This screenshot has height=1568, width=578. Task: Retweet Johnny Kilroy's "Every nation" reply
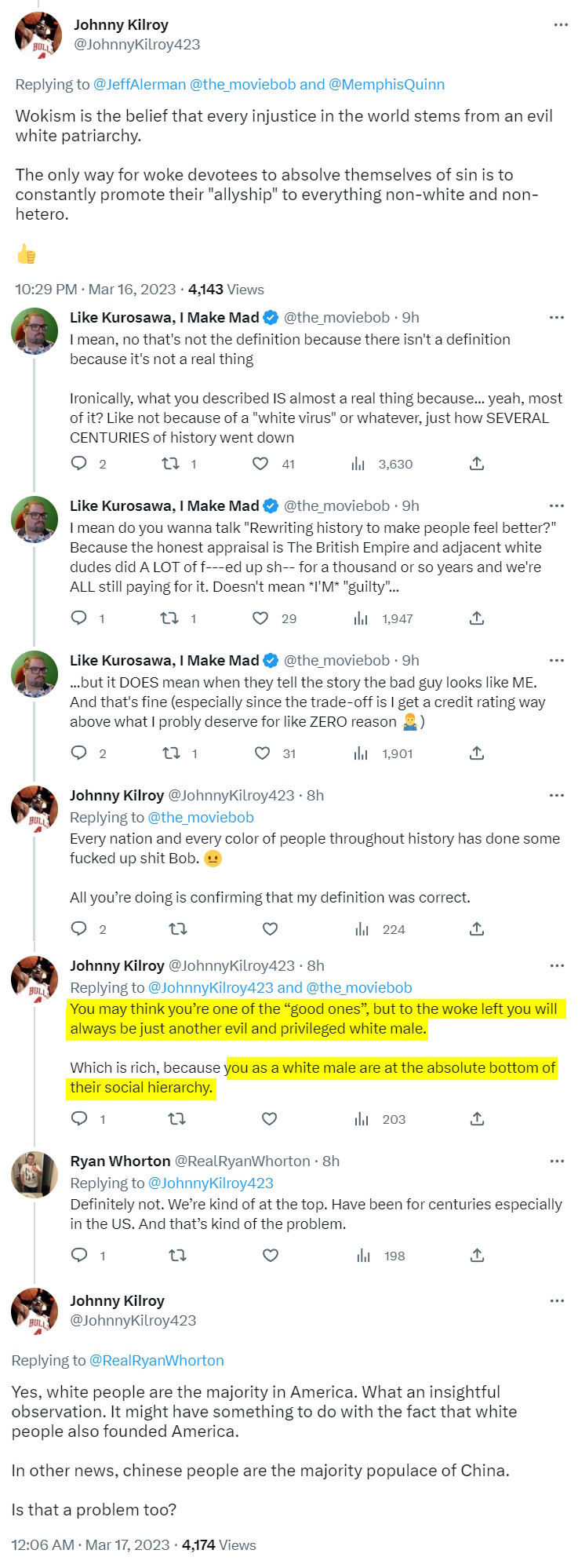(178, 929)
